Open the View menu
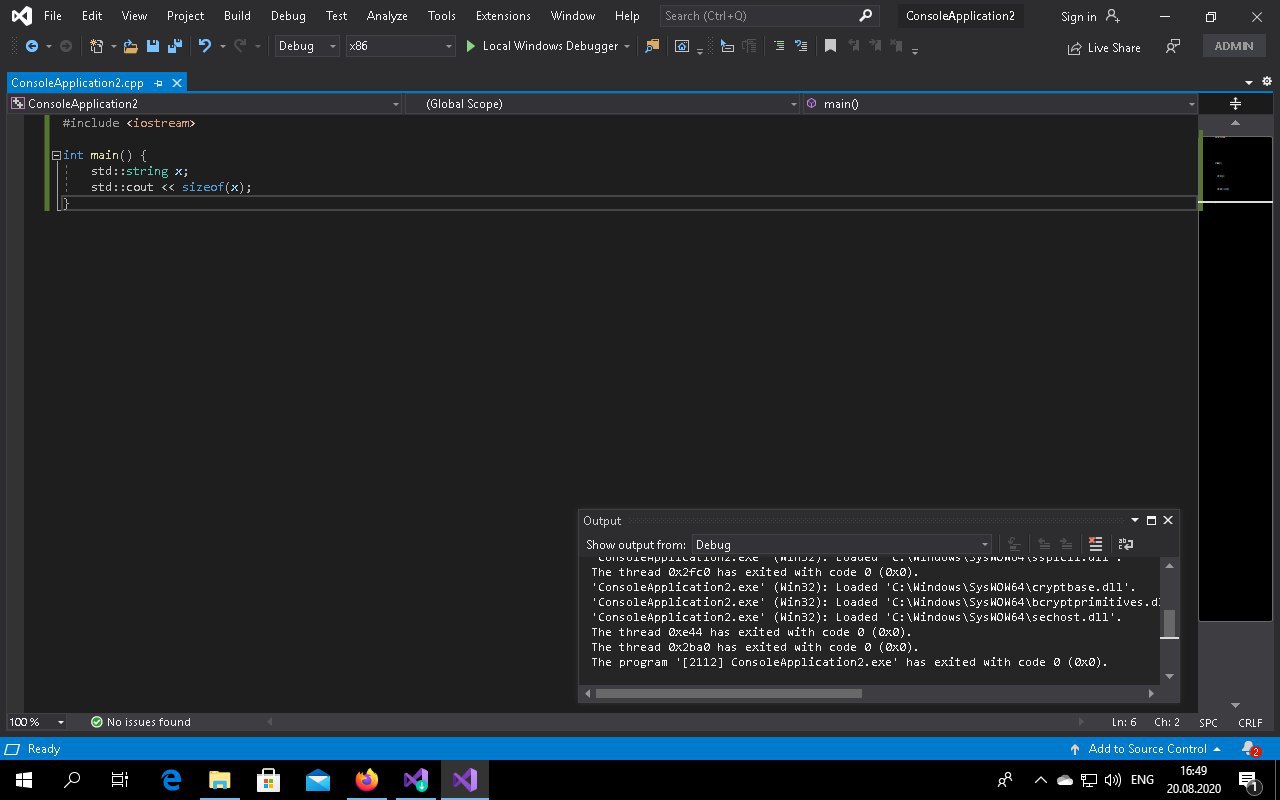 click(x=134, y=16)
